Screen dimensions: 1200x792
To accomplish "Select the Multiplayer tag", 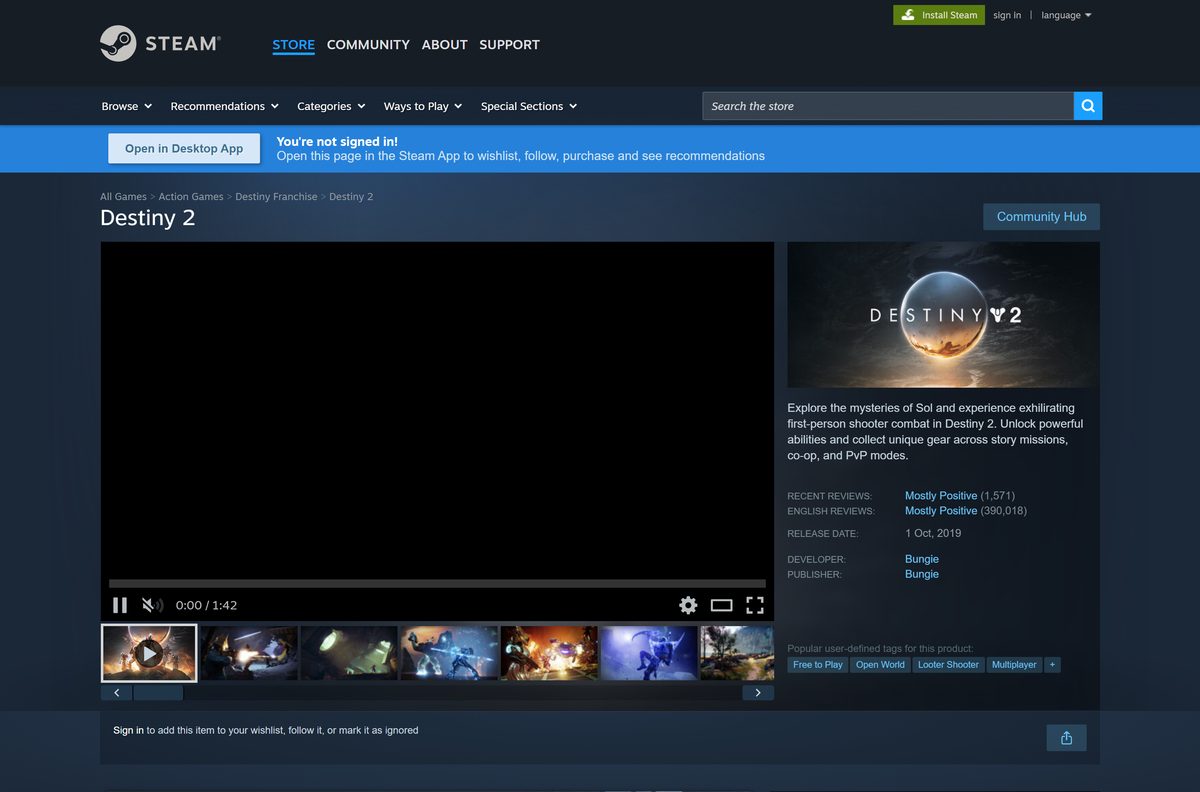I will pyautogui.click(x=1014, y=664).
